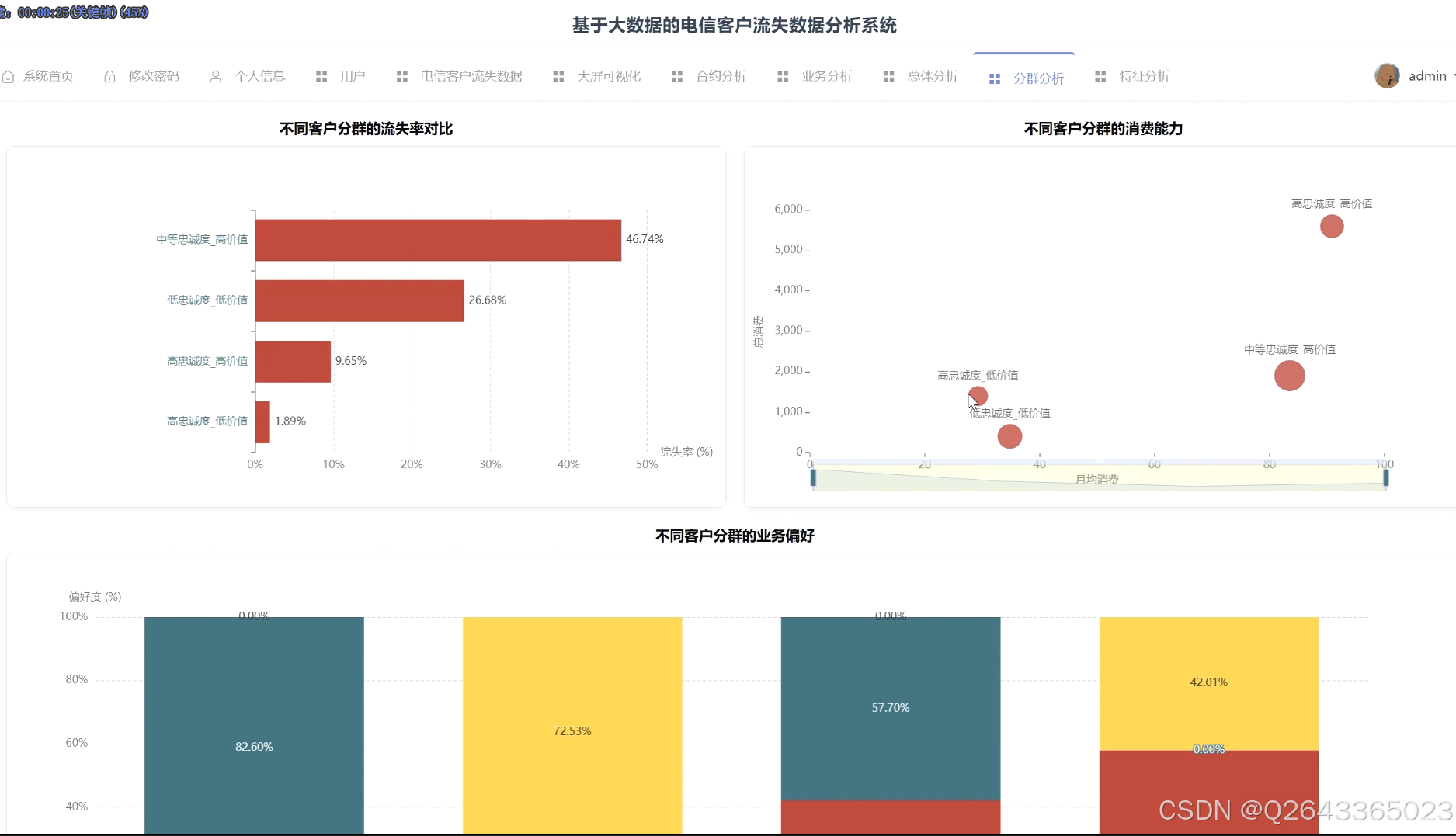Screen dimensions: 1456x836
Task: Click the 高忠诚度_低价值 y-axis category label
Action: pos(207,421)
